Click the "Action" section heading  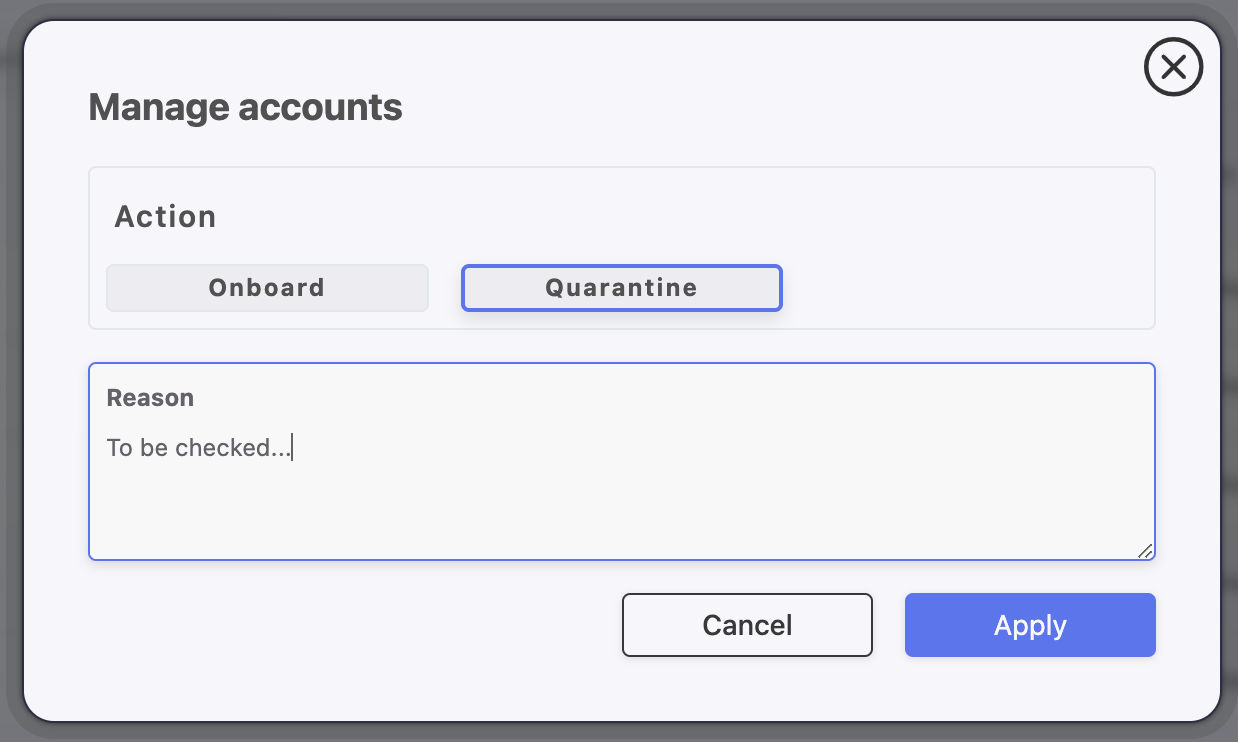point(165,217)
